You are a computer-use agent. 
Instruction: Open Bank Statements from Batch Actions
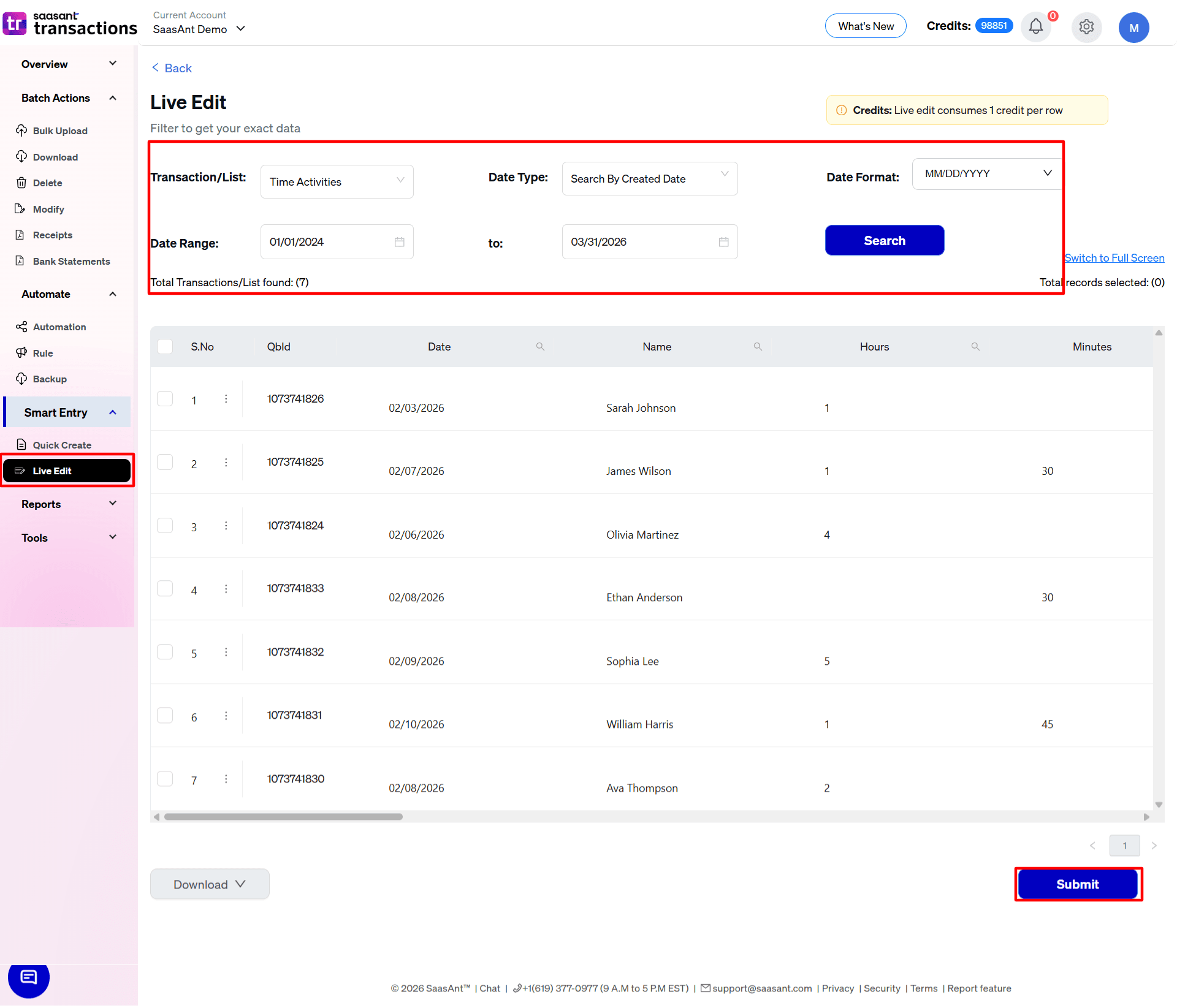tap(71, 261)
